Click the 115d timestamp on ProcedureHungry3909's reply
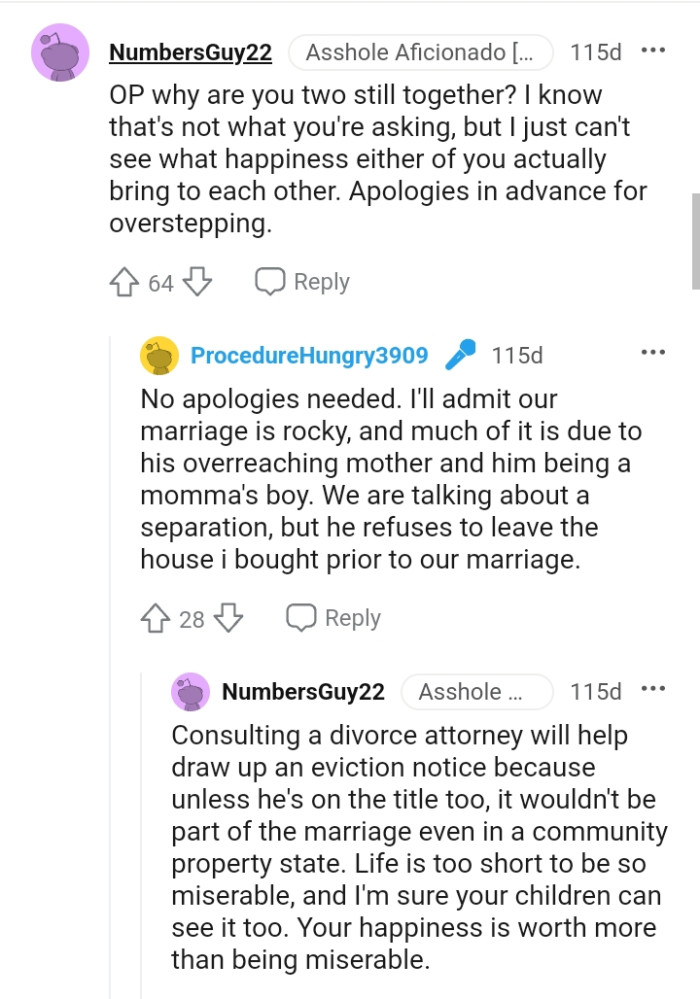This screenshot has height=999, width=700. click(517, 356)
